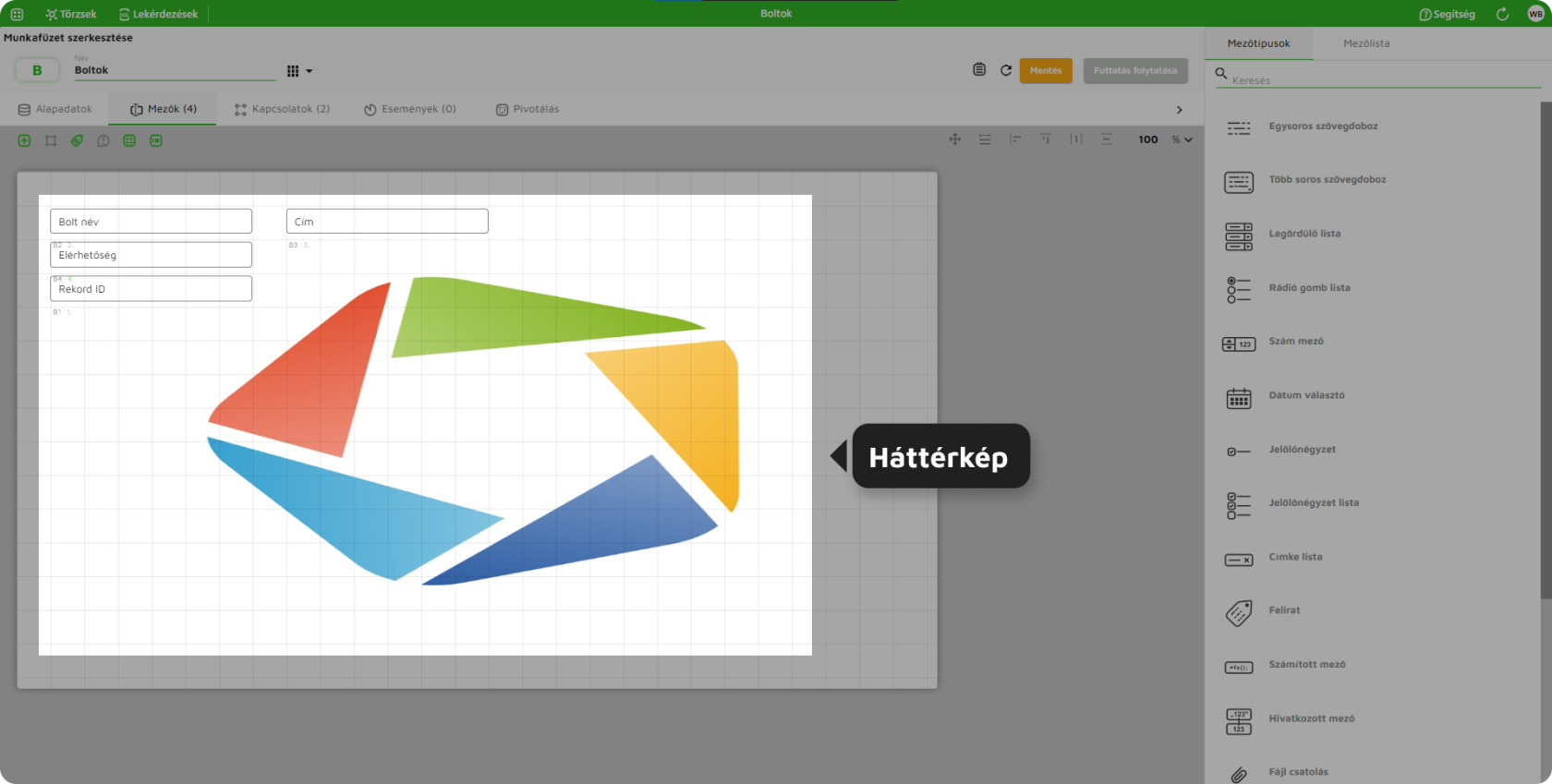Select the Mezők (4) tab

coord(163,109)
